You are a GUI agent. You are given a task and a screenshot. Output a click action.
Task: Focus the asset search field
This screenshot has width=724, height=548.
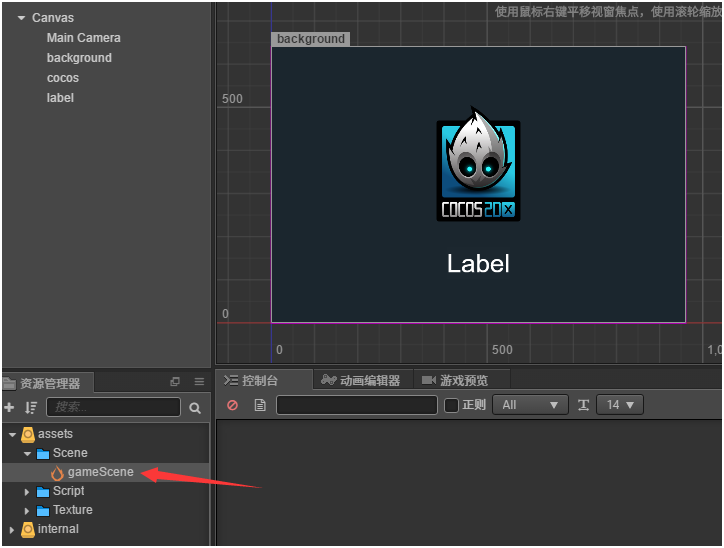tap(113, 407)
